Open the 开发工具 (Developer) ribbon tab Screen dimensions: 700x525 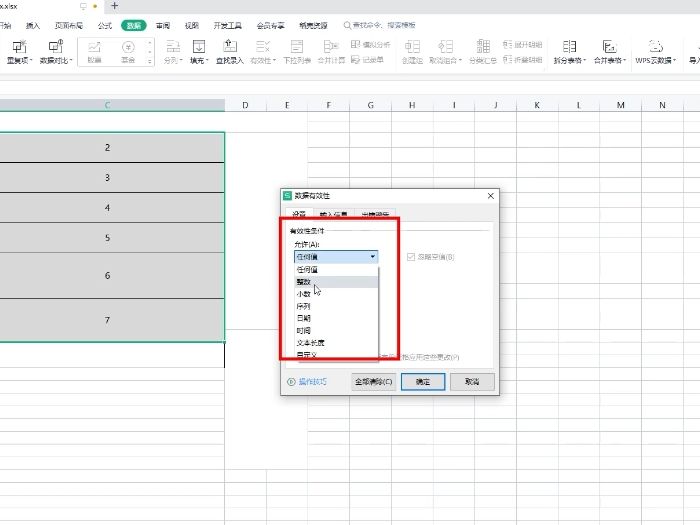tap(228, 25)
